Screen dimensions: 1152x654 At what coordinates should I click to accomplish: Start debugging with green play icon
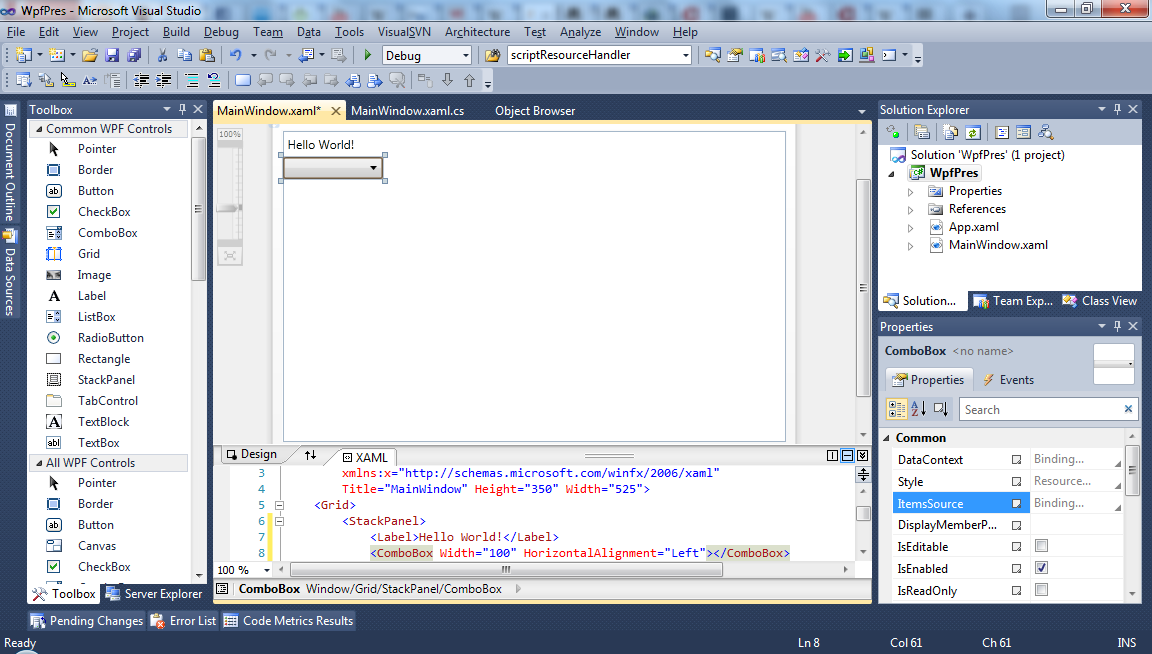[x=367, y=55]
